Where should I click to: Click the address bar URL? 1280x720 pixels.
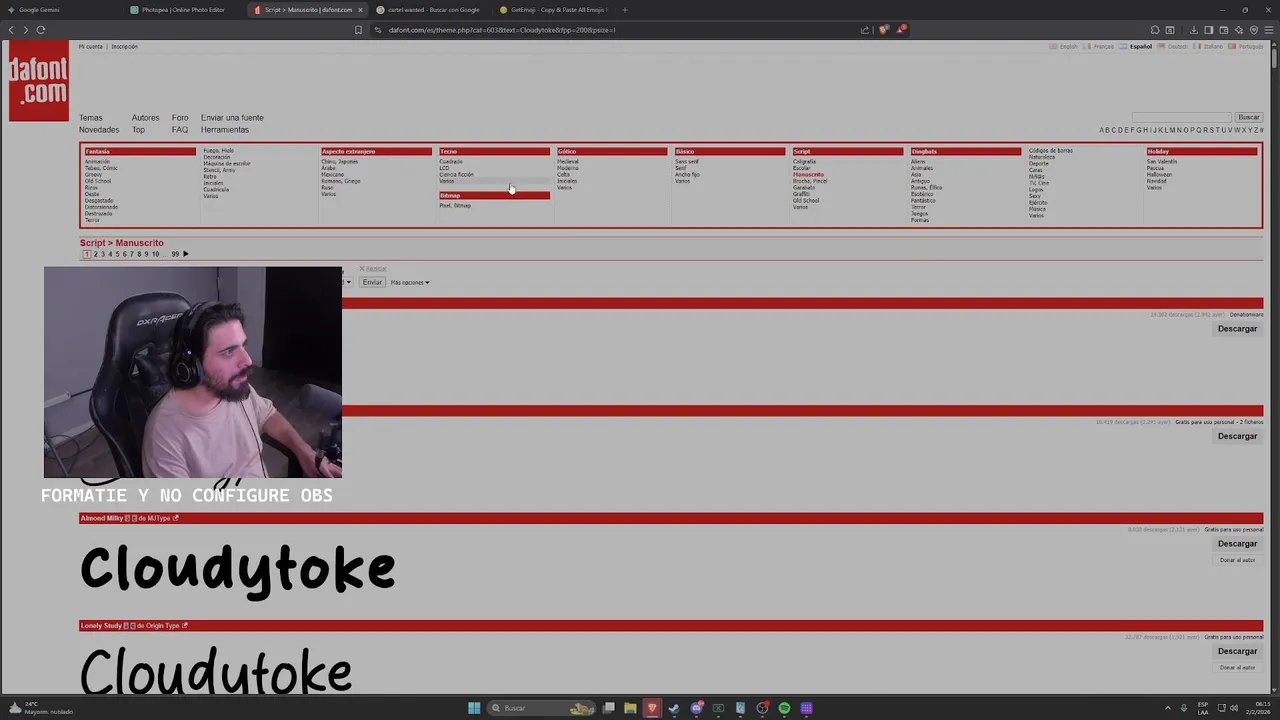click(501, 30)
